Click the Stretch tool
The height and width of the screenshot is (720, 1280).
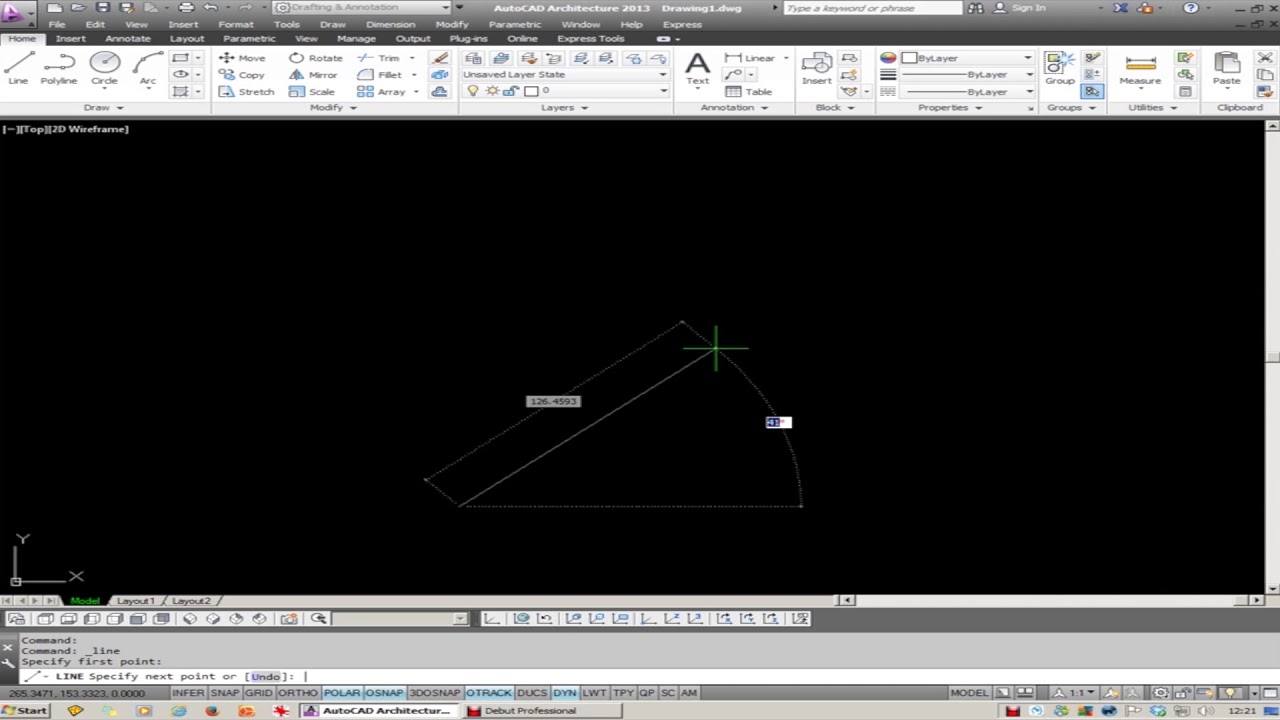pos(246,91)
